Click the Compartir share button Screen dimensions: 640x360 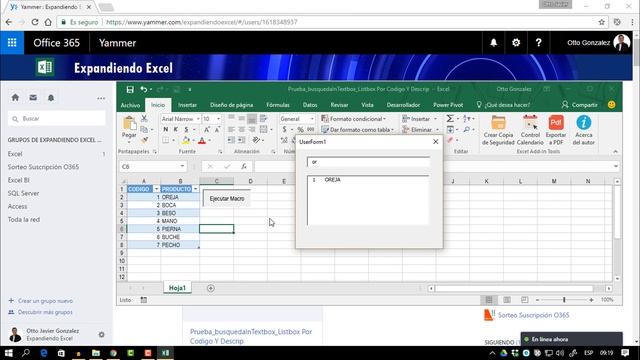tap(580, 105)
